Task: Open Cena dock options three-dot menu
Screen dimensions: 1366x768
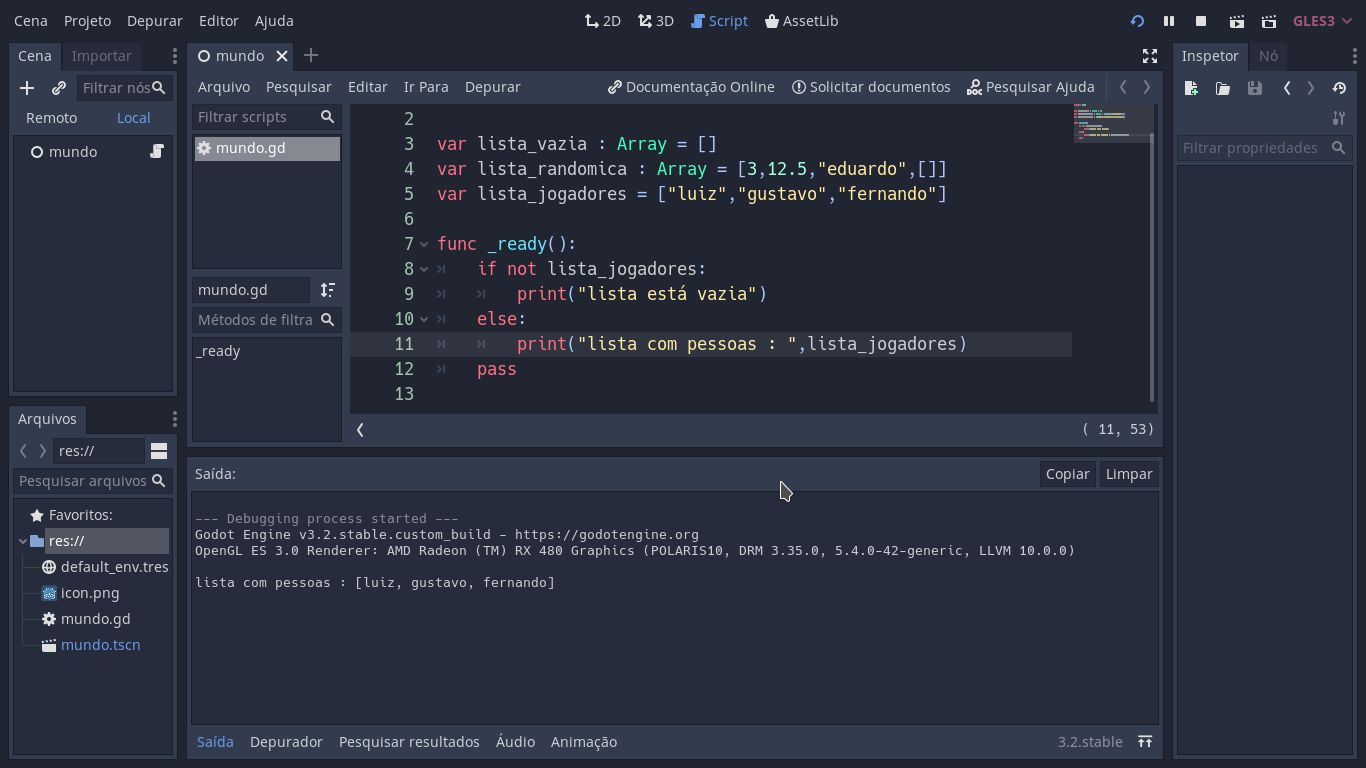Action: 174,56
